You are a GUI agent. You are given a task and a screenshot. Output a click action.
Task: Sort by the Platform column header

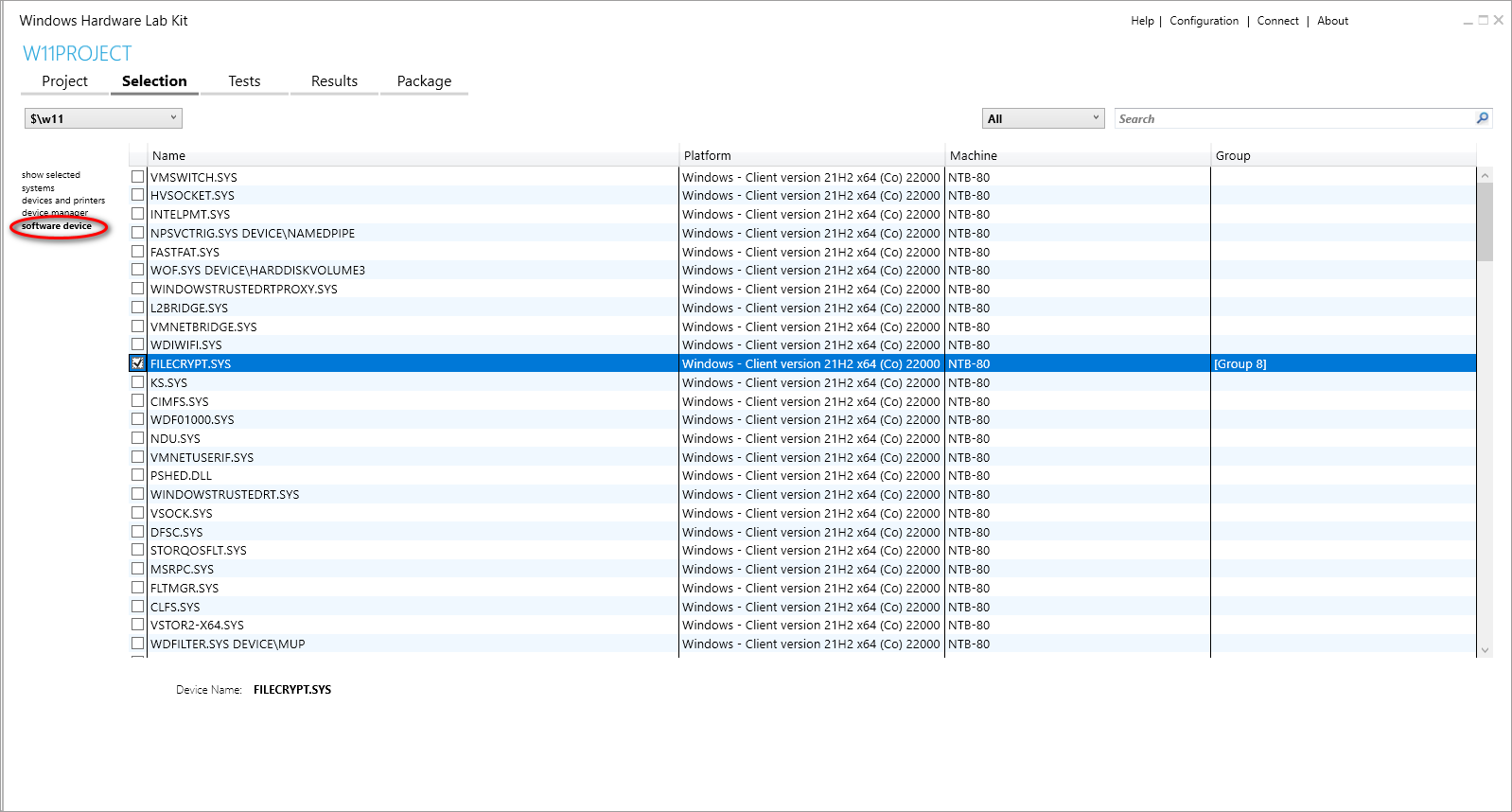[812, 155]
